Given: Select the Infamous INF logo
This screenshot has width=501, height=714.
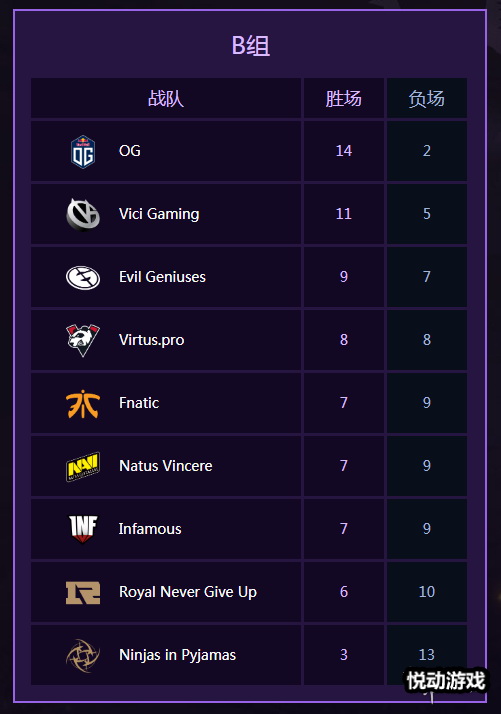Looking at the screenshot, I should tap(83, 529).
